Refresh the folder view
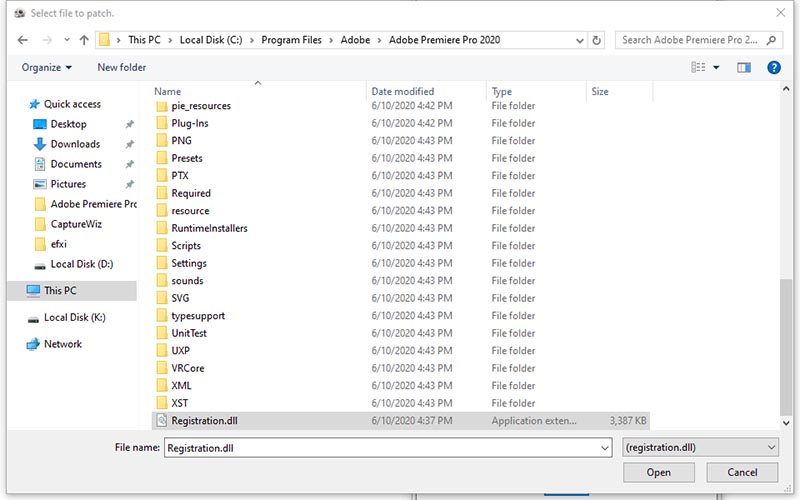Image resolution: width=800 pixels, height=500 pixels. click(596, 40)
